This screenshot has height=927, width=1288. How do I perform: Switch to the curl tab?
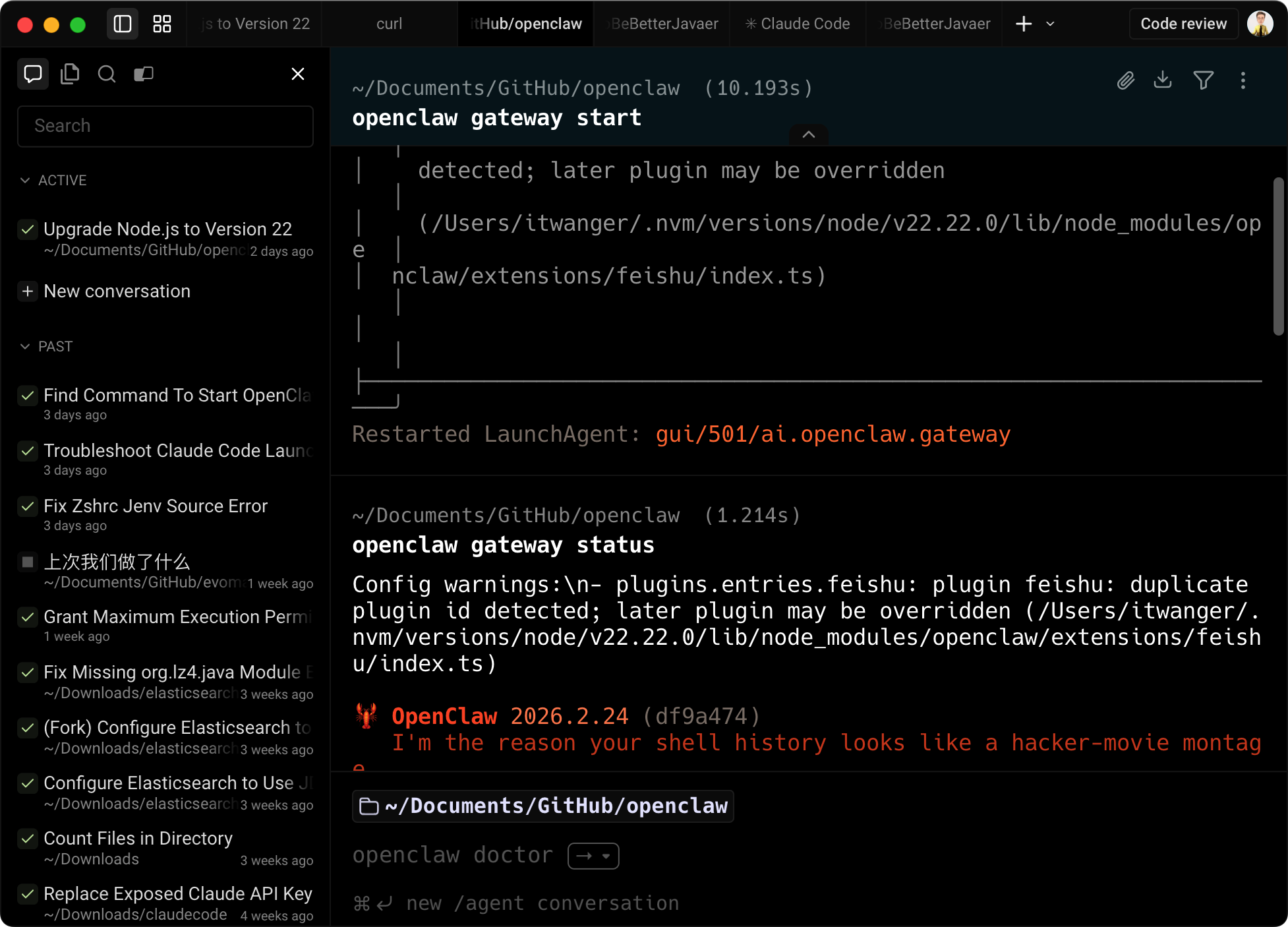click(x=389, y=24)
